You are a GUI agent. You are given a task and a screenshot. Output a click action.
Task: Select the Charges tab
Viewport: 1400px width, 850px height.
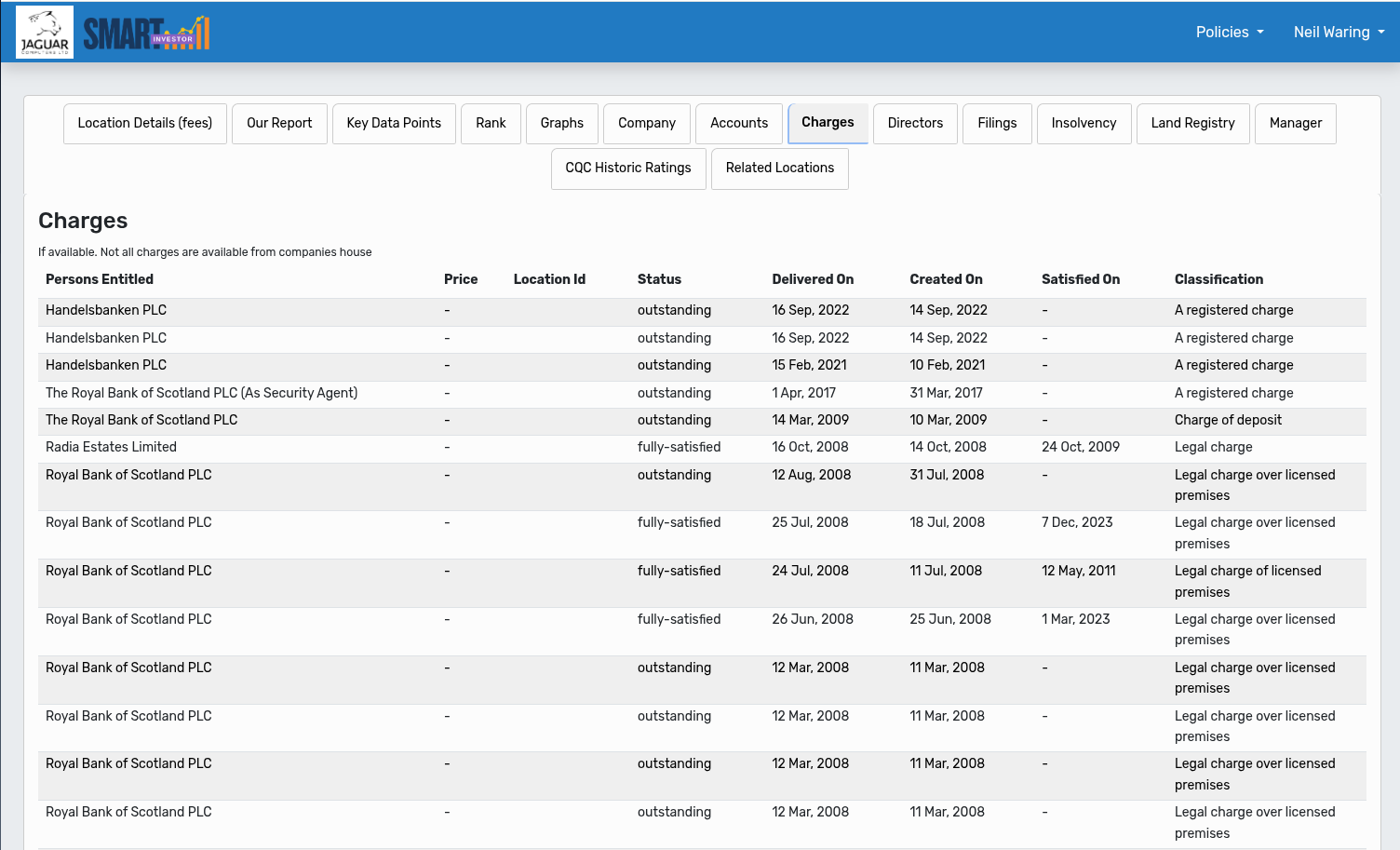pyautogui.click(x=828, y=123)
